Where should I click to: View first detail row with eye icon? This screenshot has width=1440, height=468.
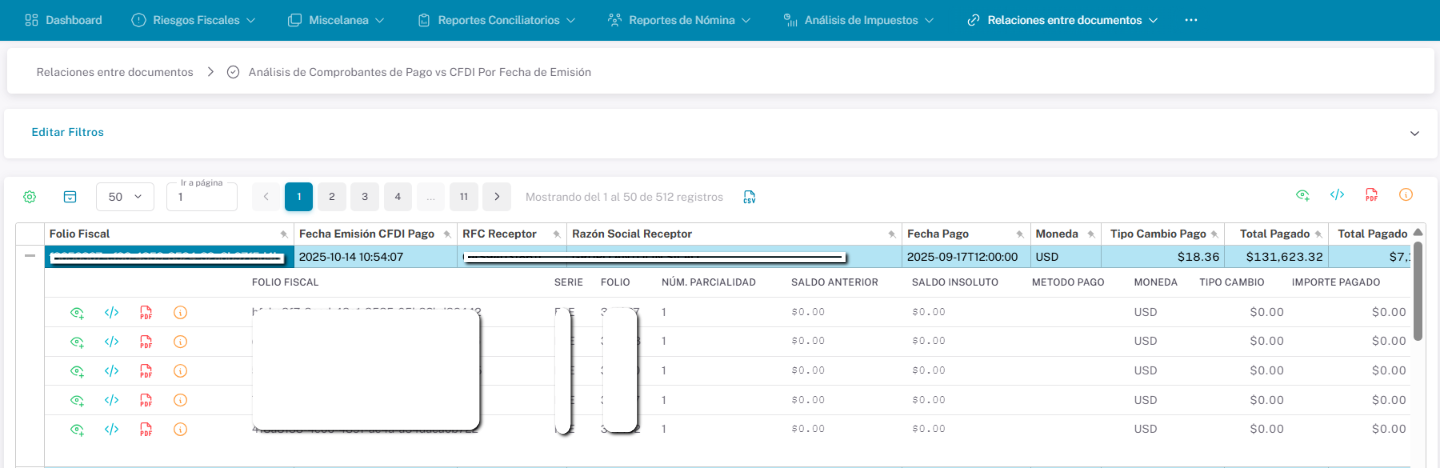point(77,313)
